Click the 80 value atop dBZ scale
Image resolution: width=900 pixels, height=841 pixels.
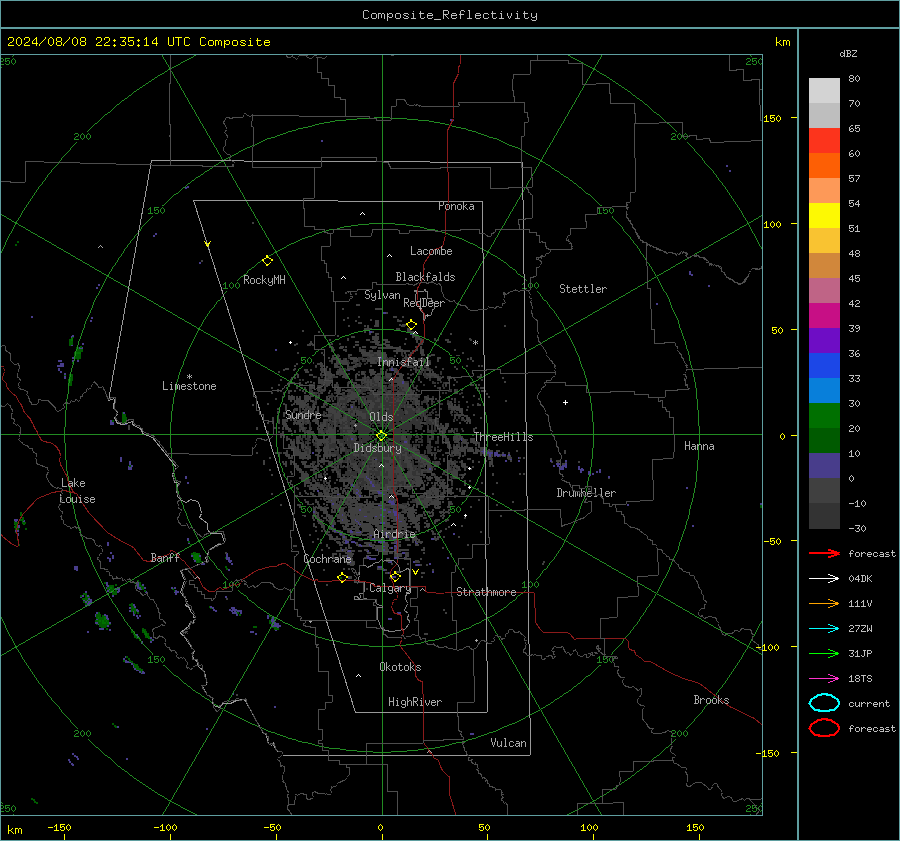click(x=854, y=79)
